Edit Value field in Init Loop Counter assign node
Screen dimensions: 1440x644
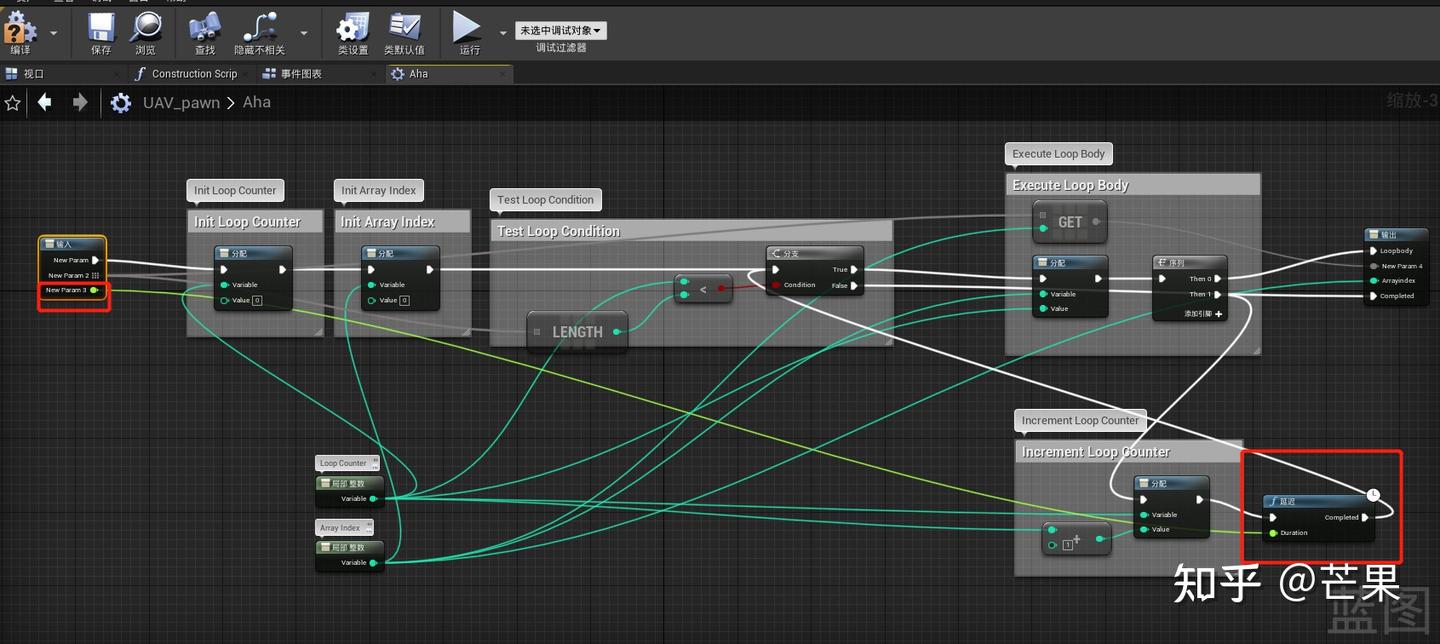(x=257, y=300)
